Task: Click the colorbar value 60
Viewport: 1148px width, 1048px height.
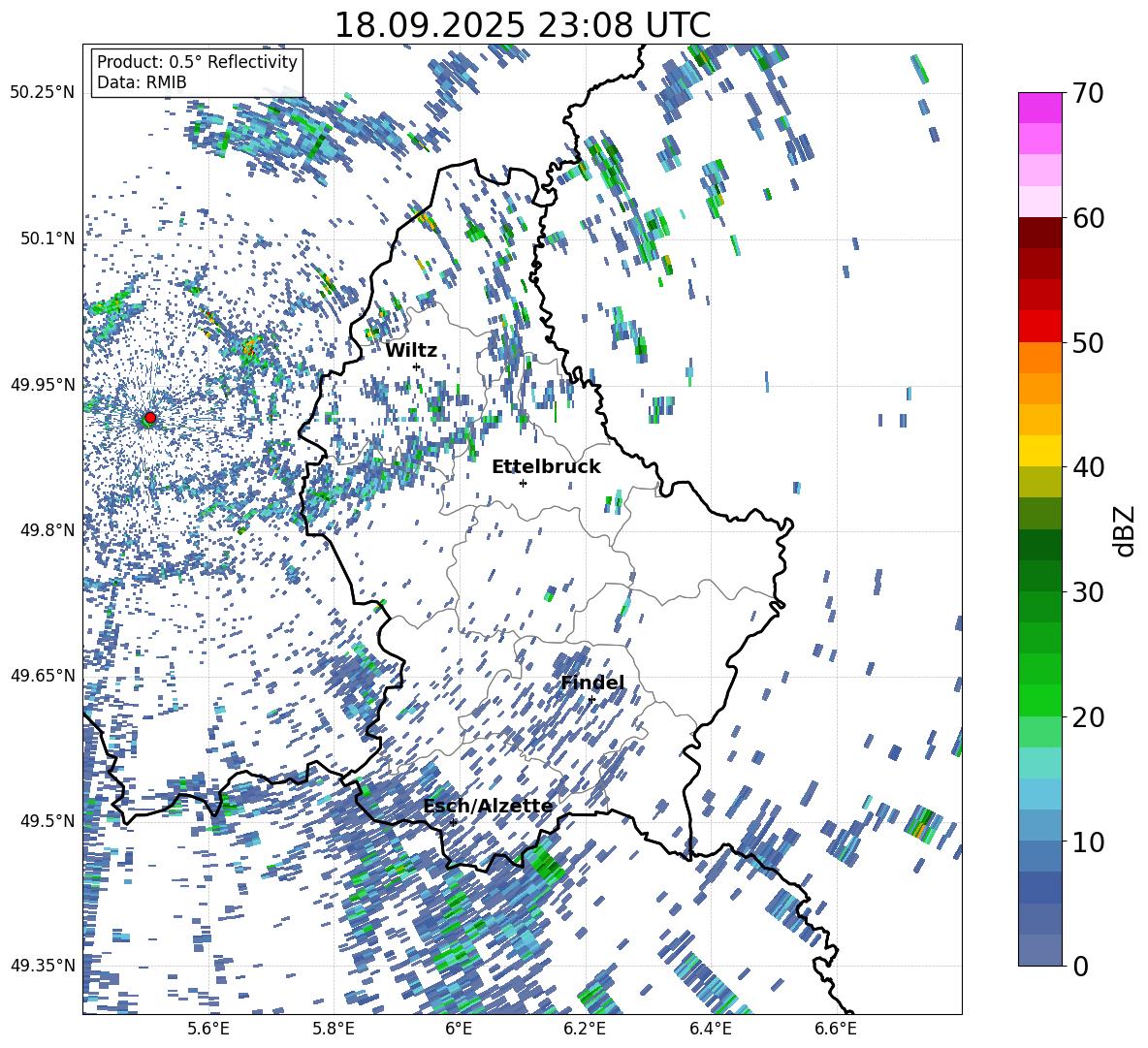Action: coord(1088,218)
